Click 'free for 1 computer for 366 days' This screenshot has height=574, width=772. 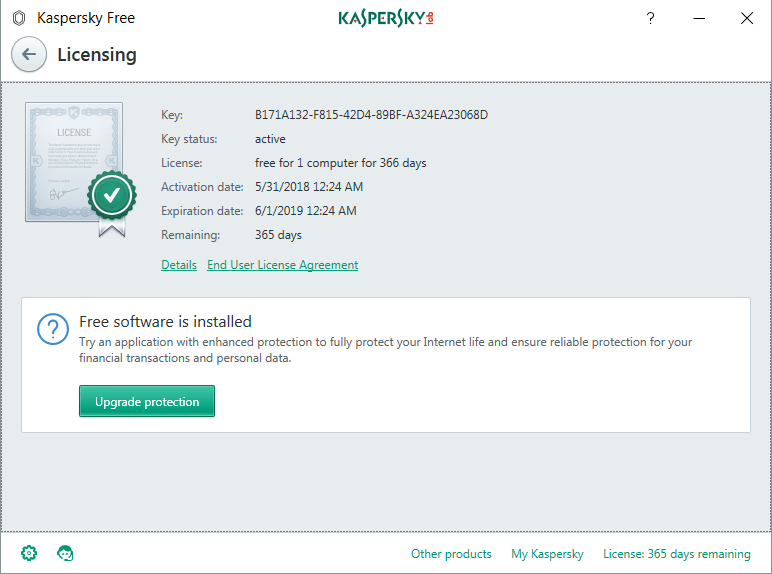(x=340, y=163)
